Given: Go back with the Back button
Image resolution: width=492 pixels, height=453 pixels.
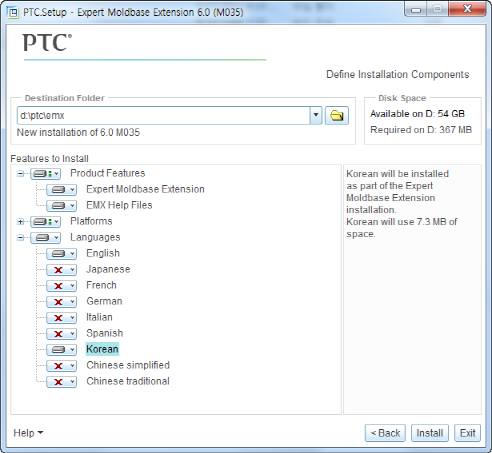Looking at the screenshot, I should coord(385,433).
